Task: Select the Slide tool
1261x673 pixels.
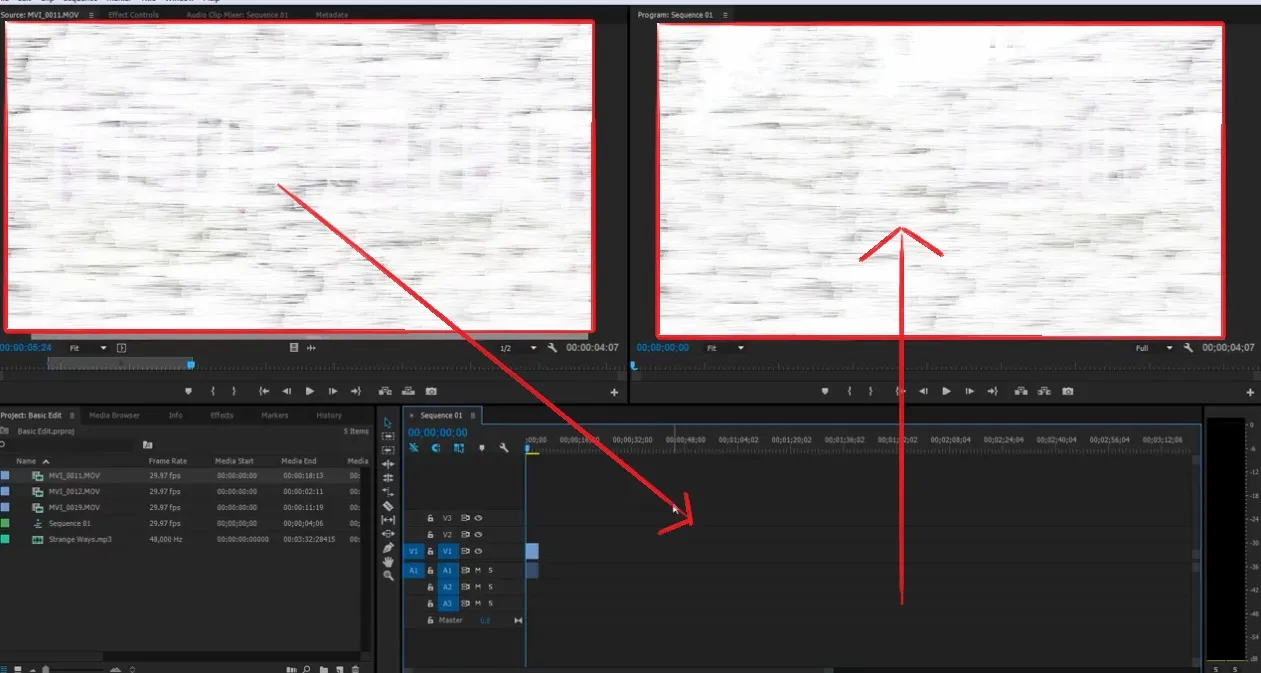Action: click(x=388, y=534)
